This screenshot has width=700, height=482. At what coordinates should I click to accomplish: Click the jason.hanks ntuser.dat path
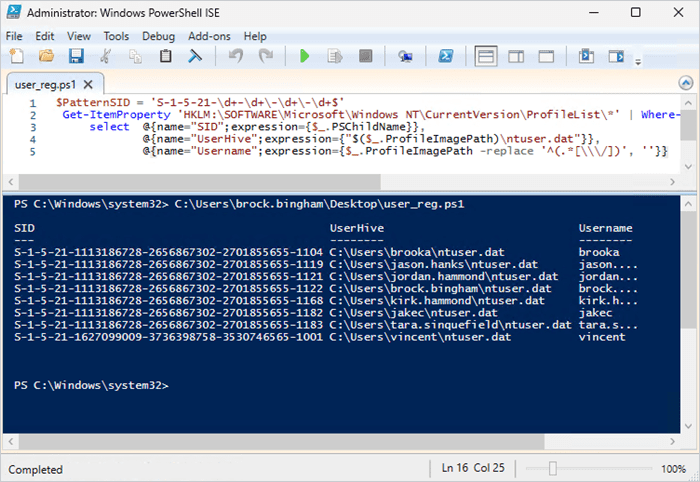[433, 264]
